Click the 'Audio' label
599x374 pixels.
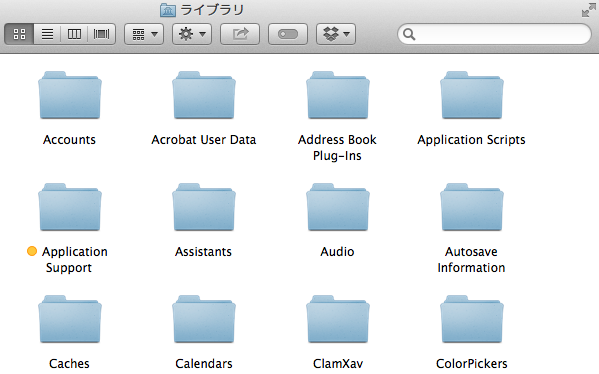click(337, 252)
